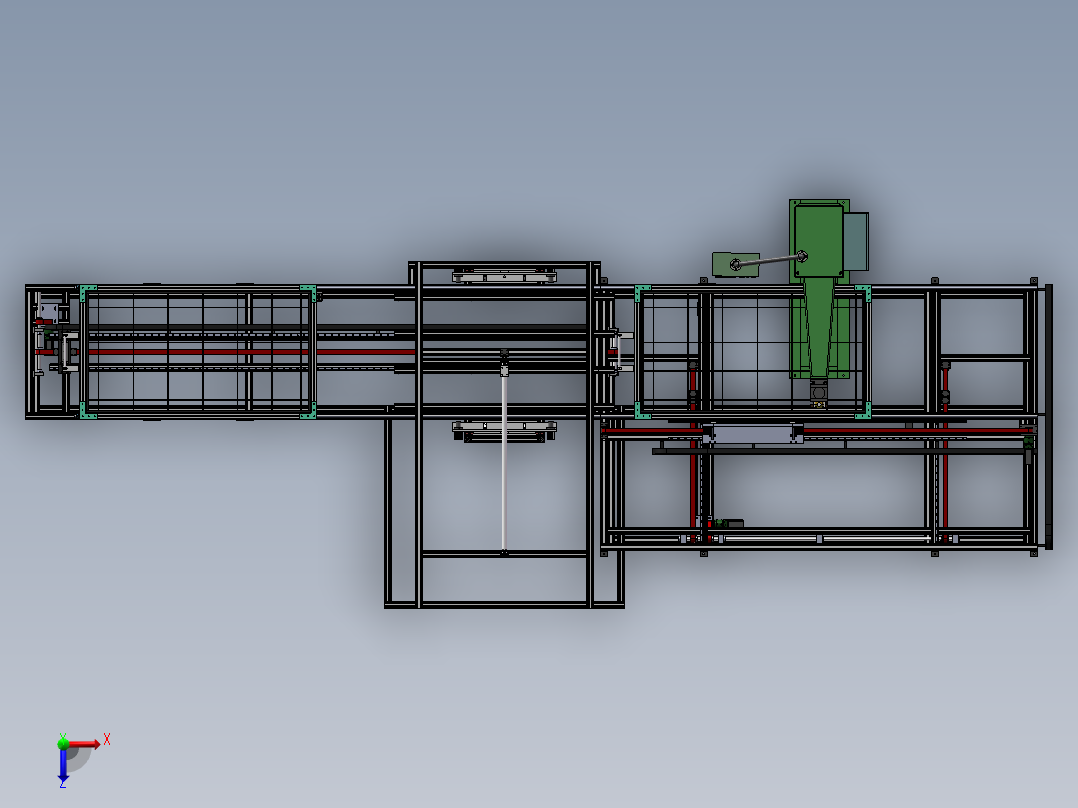Click the green Y axis ball on the triad

click(63, 743)
